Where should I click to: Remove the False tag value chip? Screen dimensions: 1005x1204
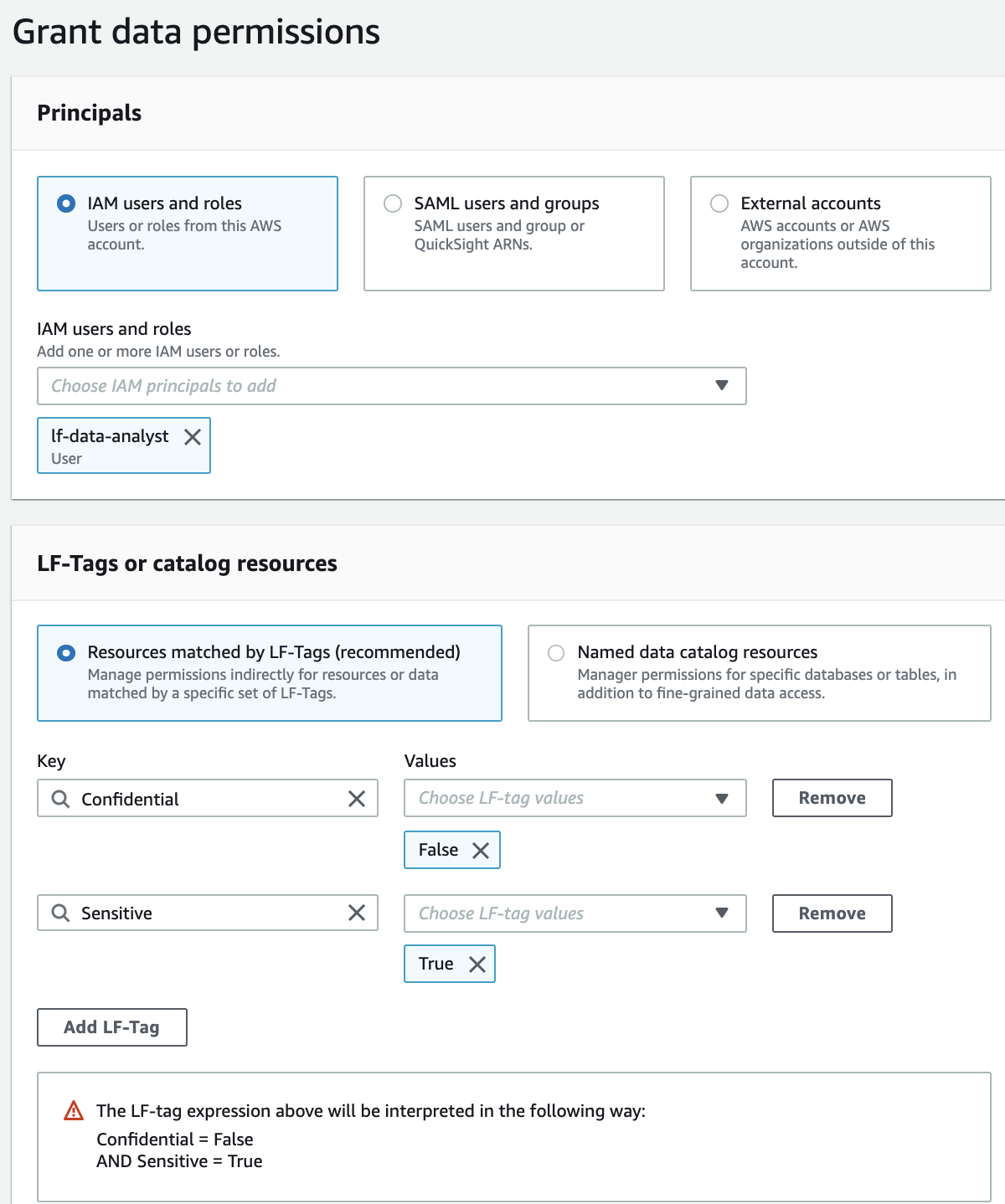pyautogui.click(x=481, y=851)
